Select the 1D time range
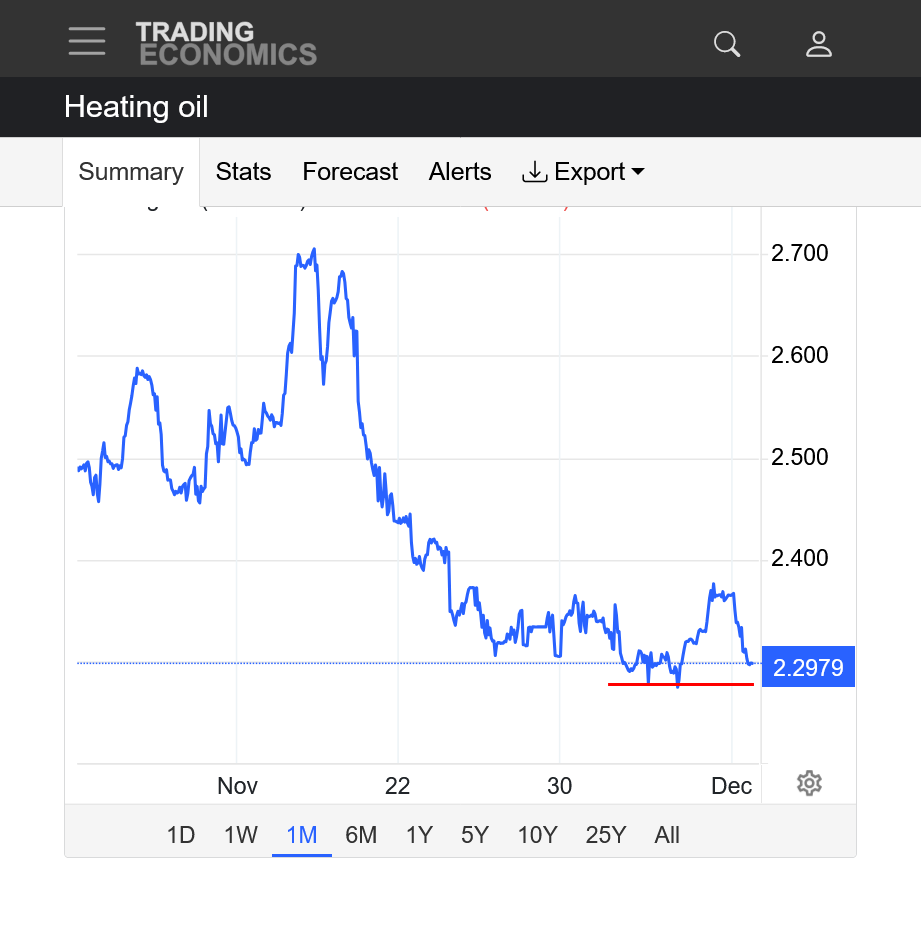This screenshot has width=921, height=932. tap(180, 835)
